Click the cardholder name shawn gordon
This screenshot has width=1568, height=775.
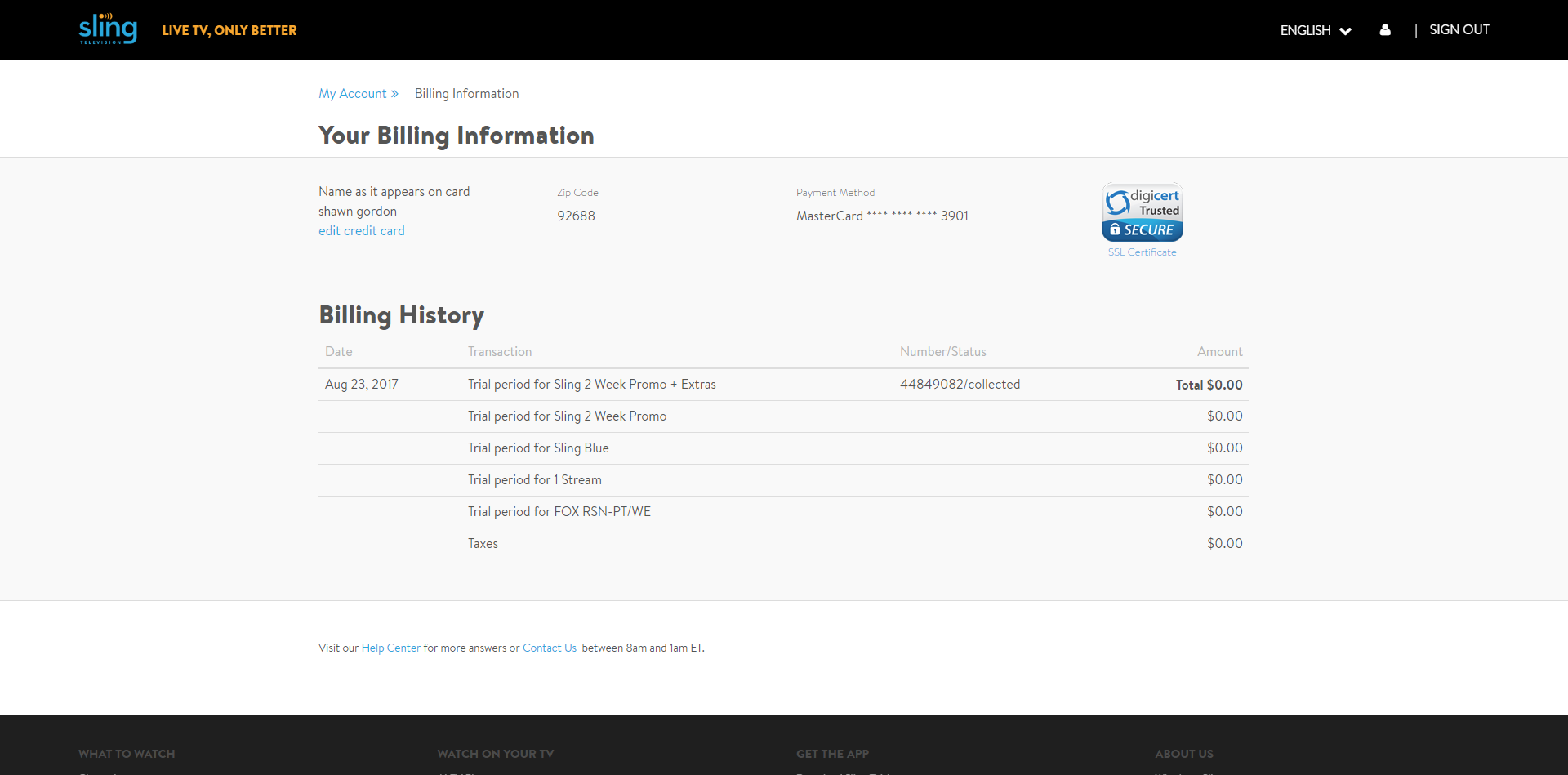click(358, 212)
